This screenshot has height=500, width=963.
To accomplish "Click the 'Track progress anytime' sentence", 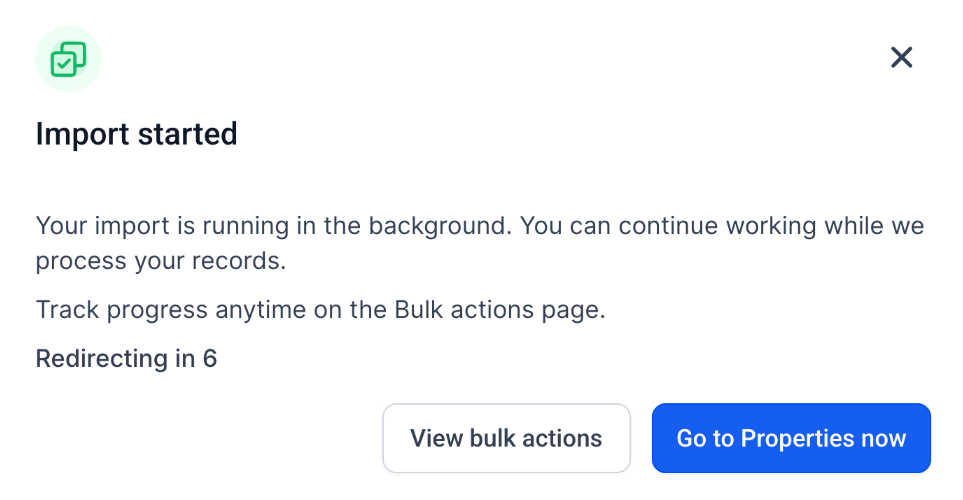I will (x=320, y=310).
